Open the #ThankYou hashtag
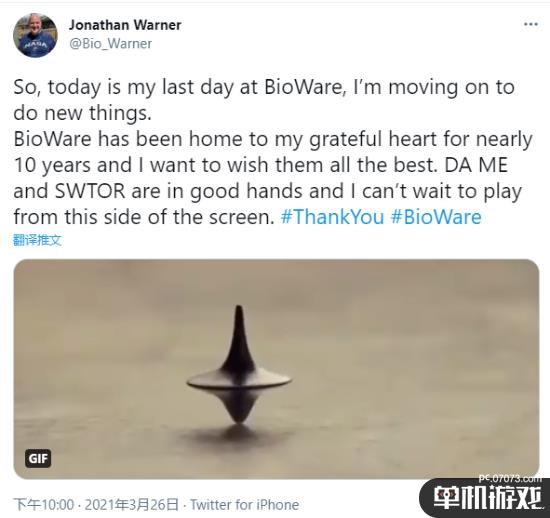550x518 pixels. coord(333,217)
